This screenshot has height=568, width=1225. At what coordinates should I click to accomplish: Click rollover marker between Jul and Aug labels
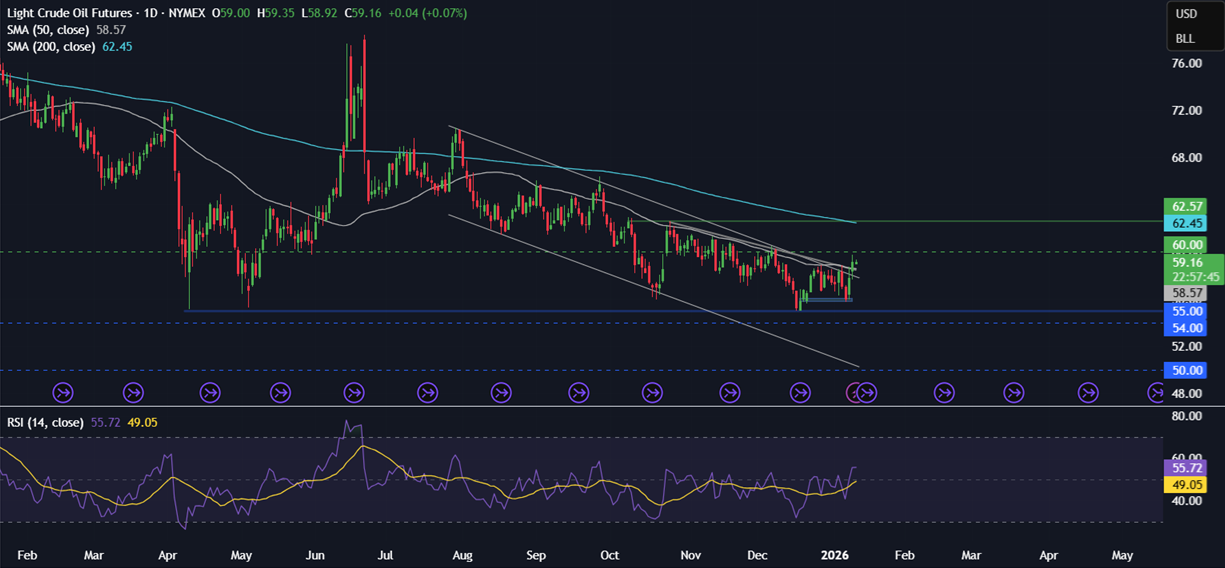point(427,392)
